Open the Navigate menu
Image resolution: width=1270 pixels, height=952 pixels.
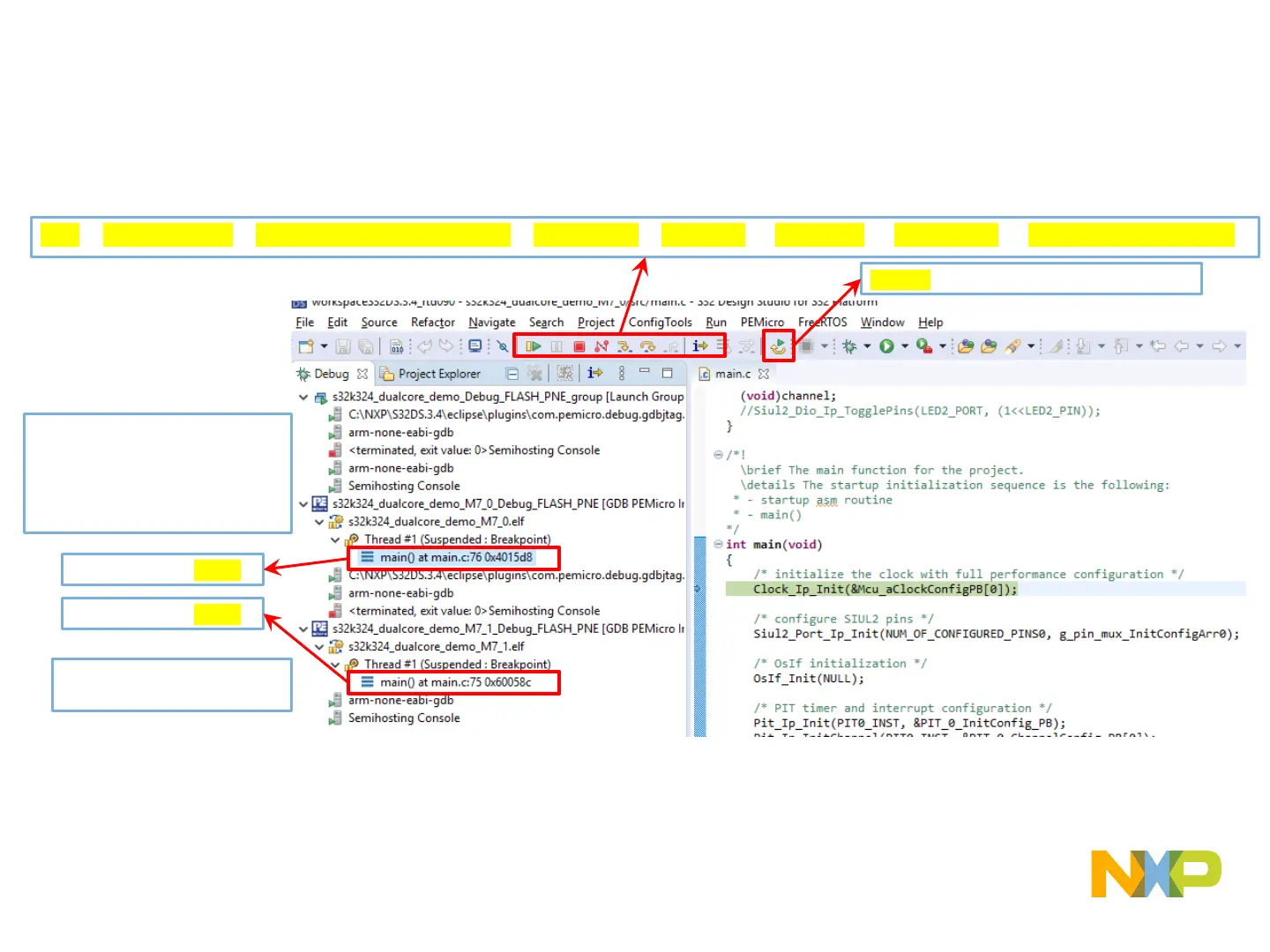coord(492,323)
